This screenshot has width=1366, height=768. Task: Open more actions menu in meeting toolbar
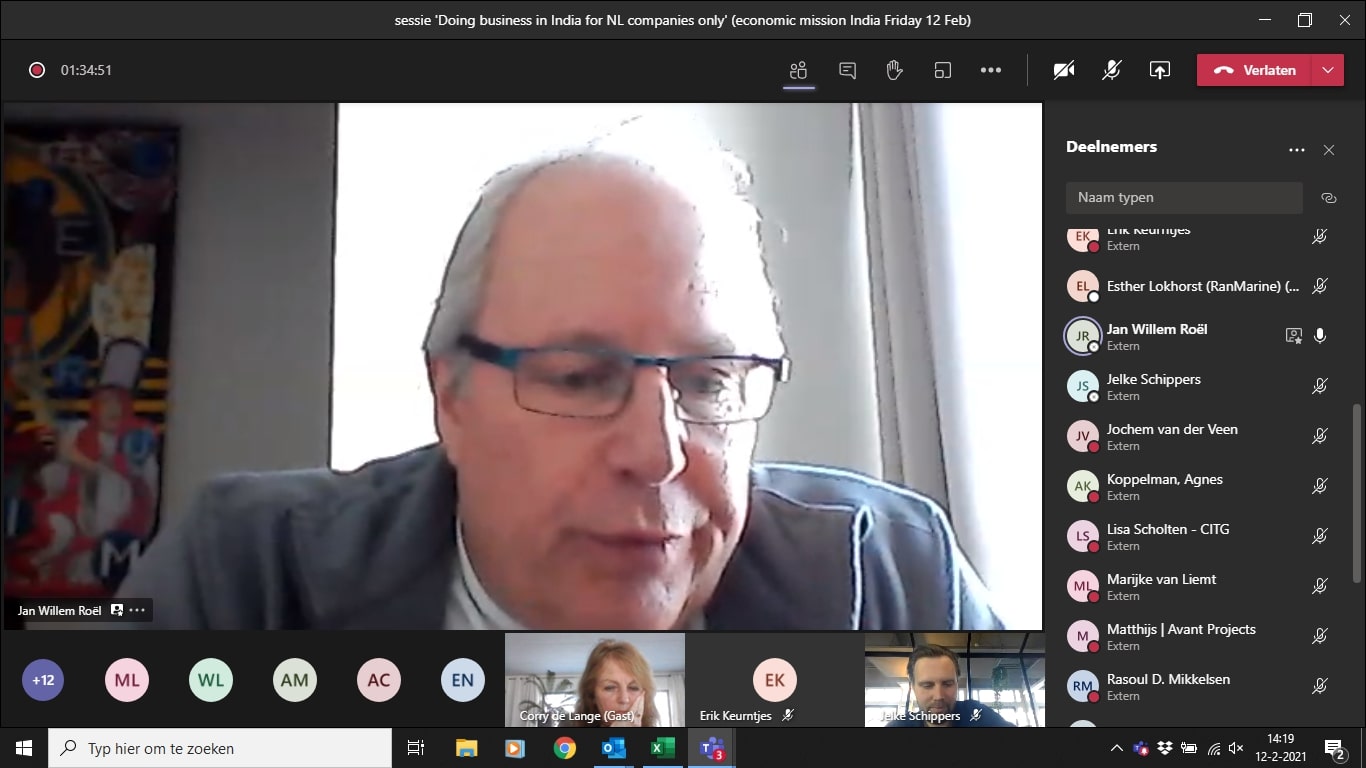click(x=990, y=70)
